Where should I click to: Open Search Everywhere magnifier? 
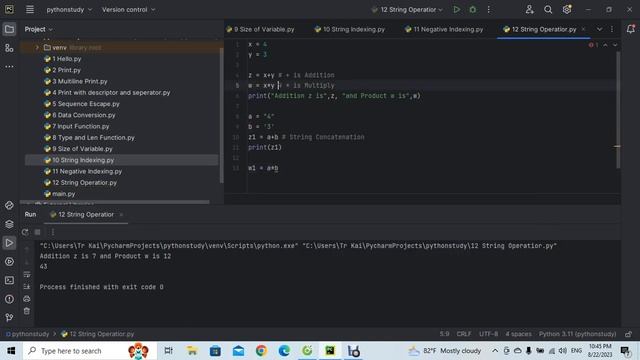[548, 9]
